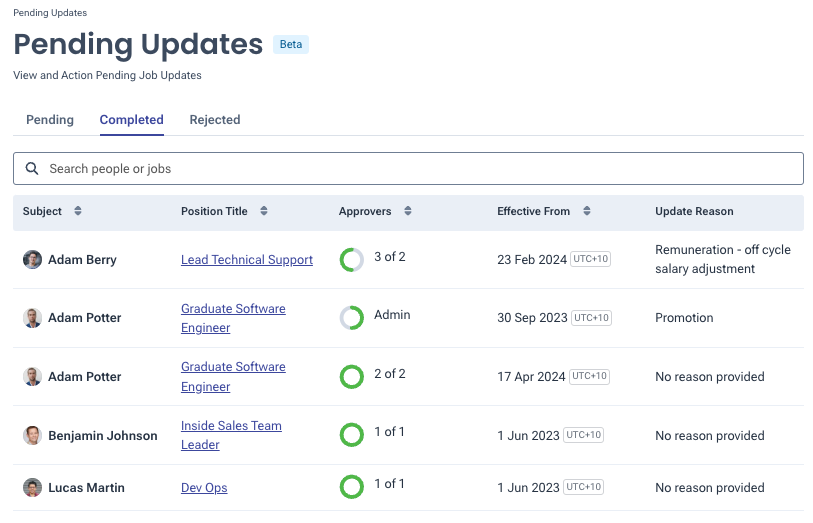The height and width of the screenshot is (523, 813).
Task: Click the search magnifier icon
Action: (32, 169)
